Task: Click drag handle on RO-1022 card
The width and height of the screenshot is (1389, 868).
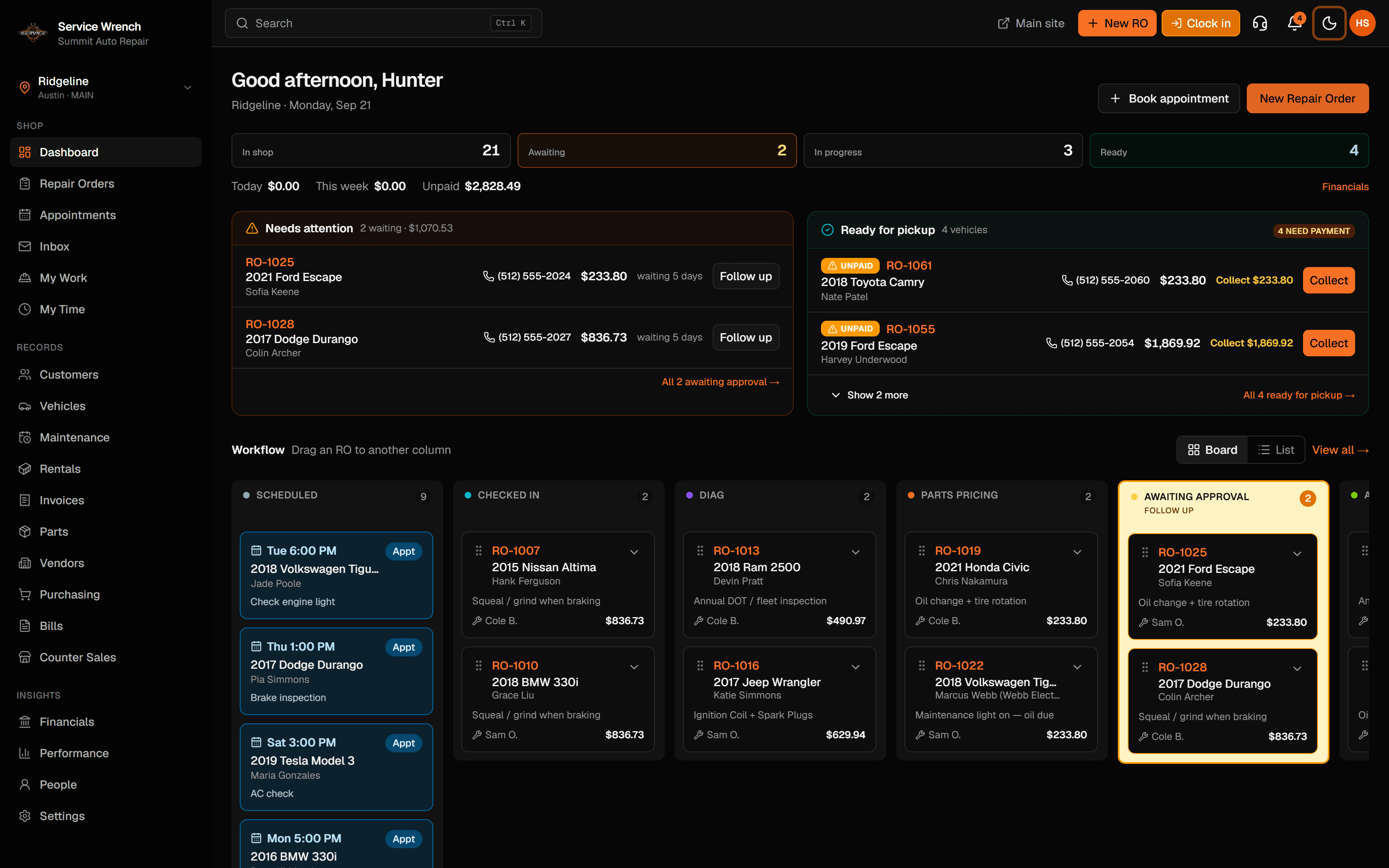Action: (922, 666)
